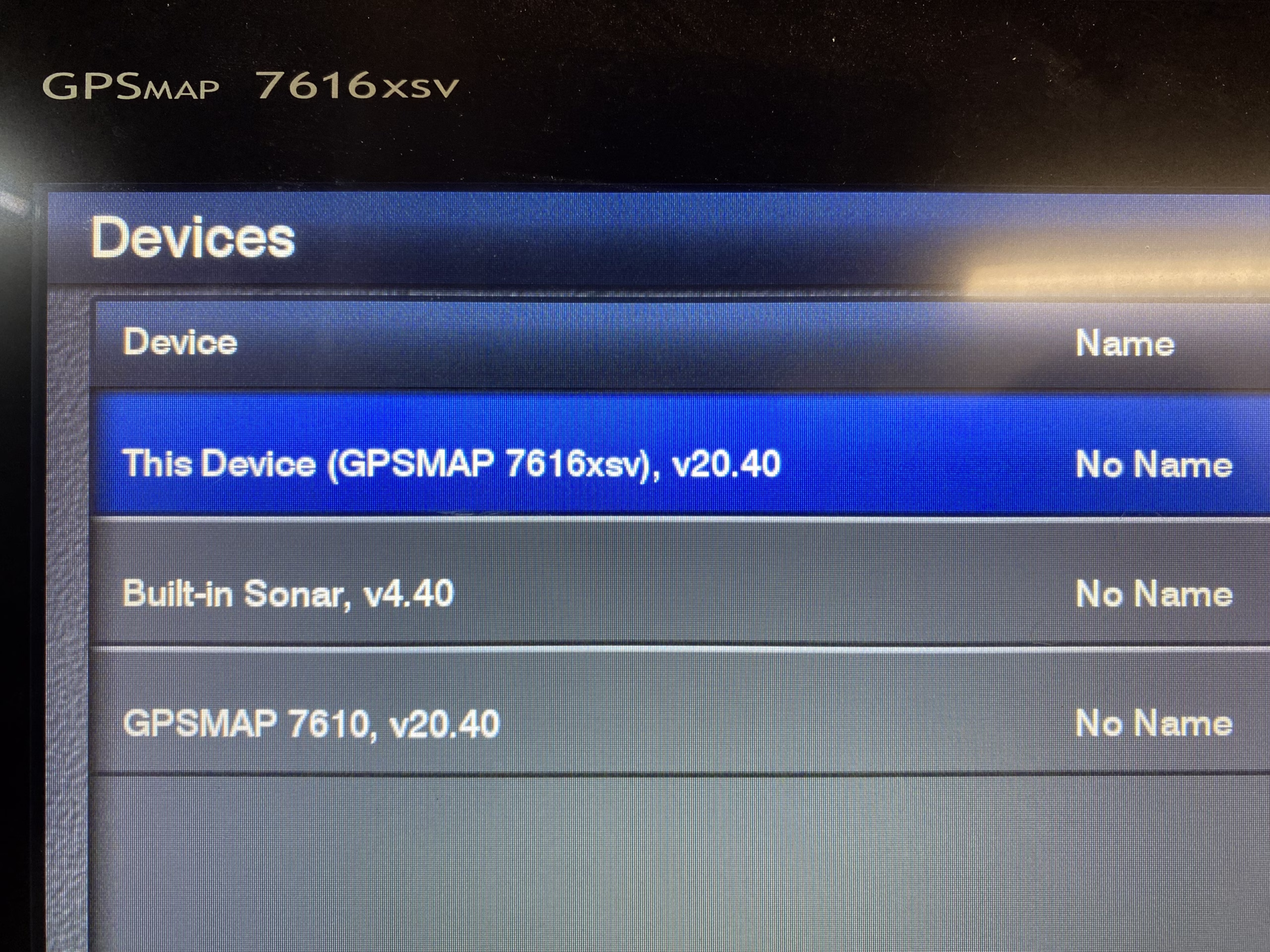The width and height of the screenshot is (1270, 952).
Task: Tap the GPSMAP brand label on the bezel
Action: click(131, 87)
